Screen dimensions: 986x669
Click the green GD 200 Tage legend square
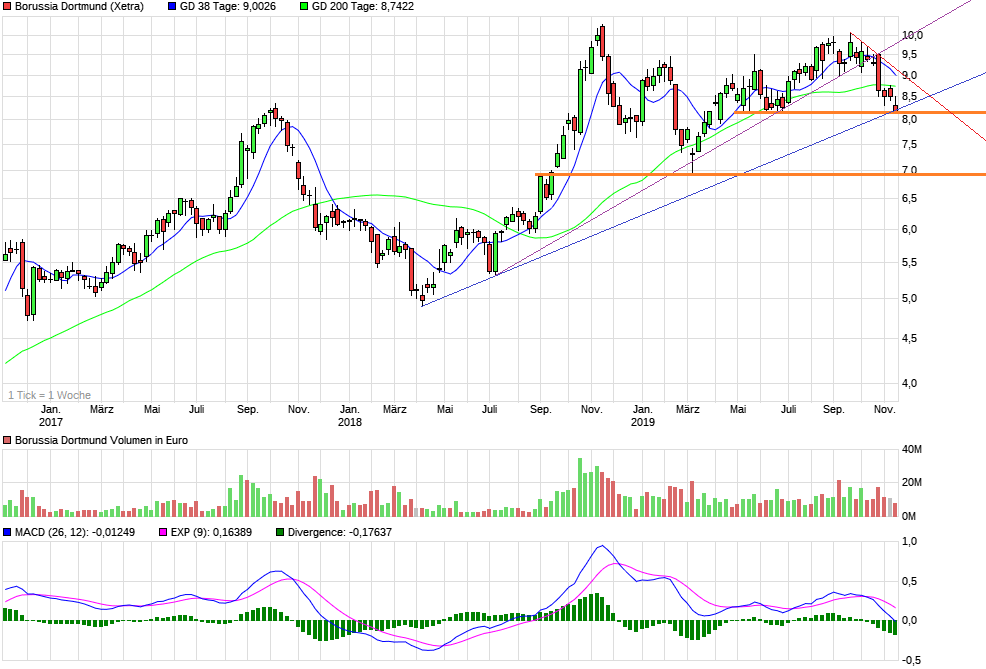(303, 6)
